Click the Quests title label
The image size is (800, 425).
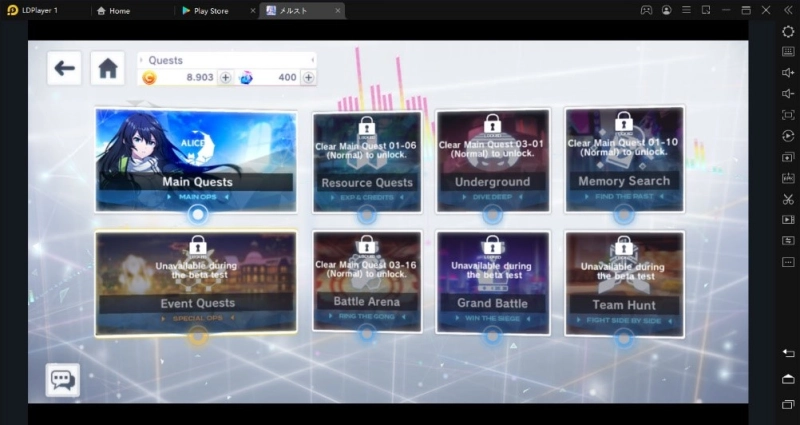[x=165, y=60]
